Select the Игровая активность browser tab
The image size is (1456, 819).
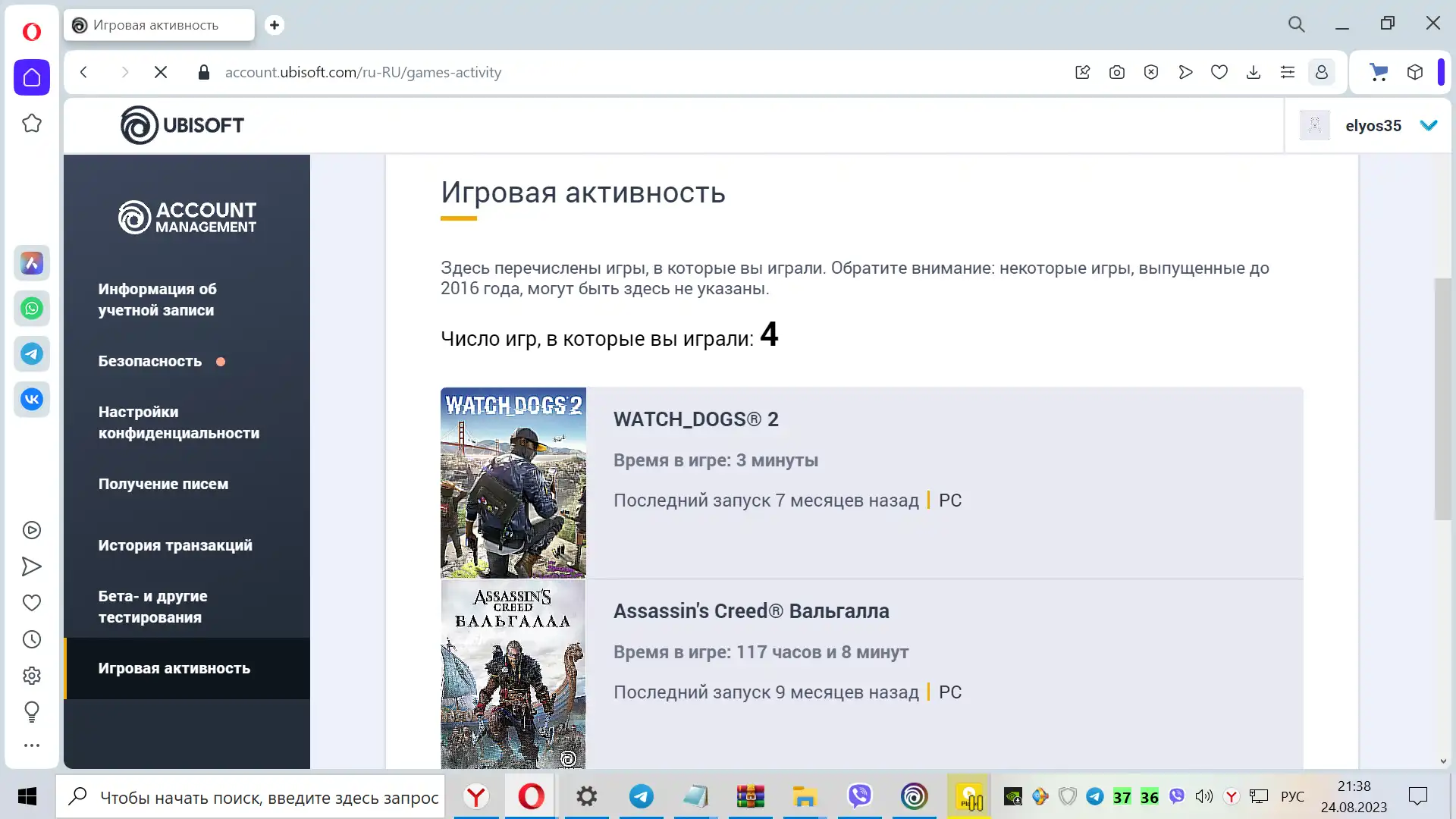159,25
